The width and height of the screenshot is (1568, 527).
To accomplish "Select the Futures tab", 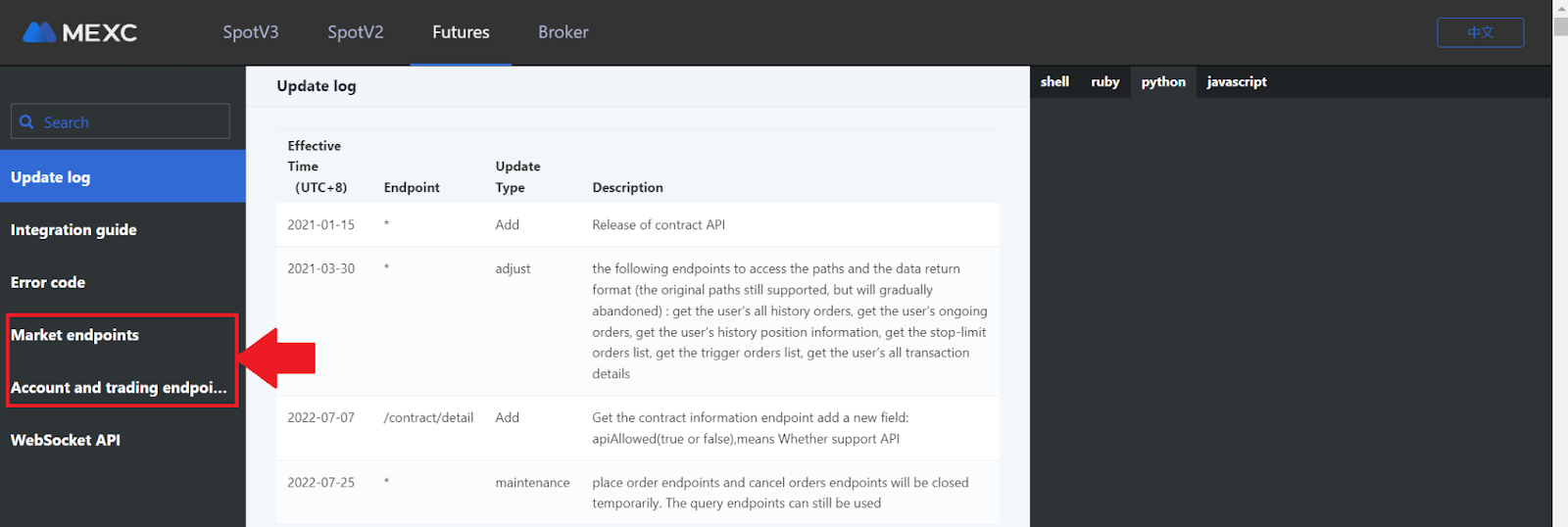I will pyautogui.click(x=461, y=32).
